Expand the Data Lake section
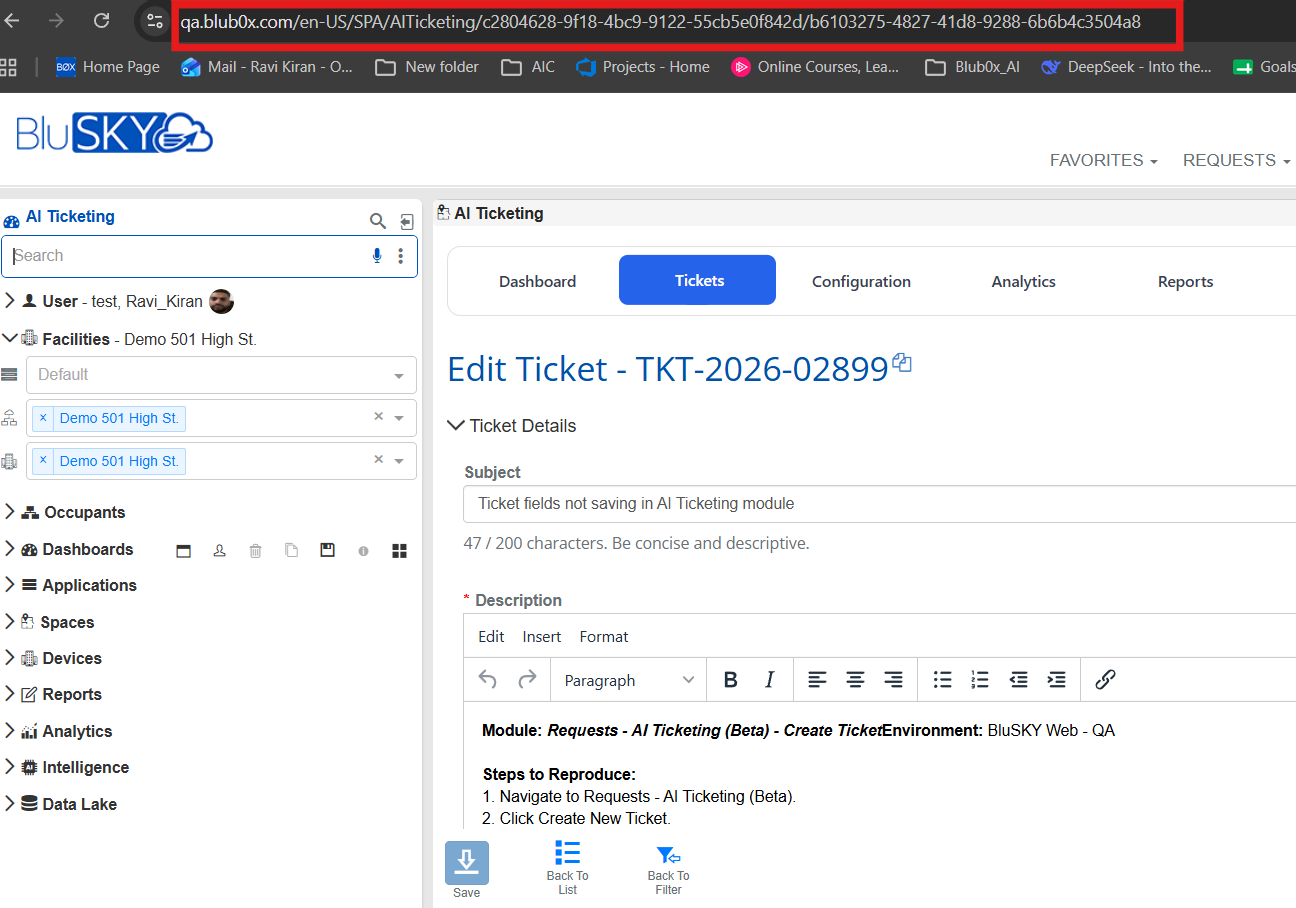 pyautogui.click(x=10, y=804)
